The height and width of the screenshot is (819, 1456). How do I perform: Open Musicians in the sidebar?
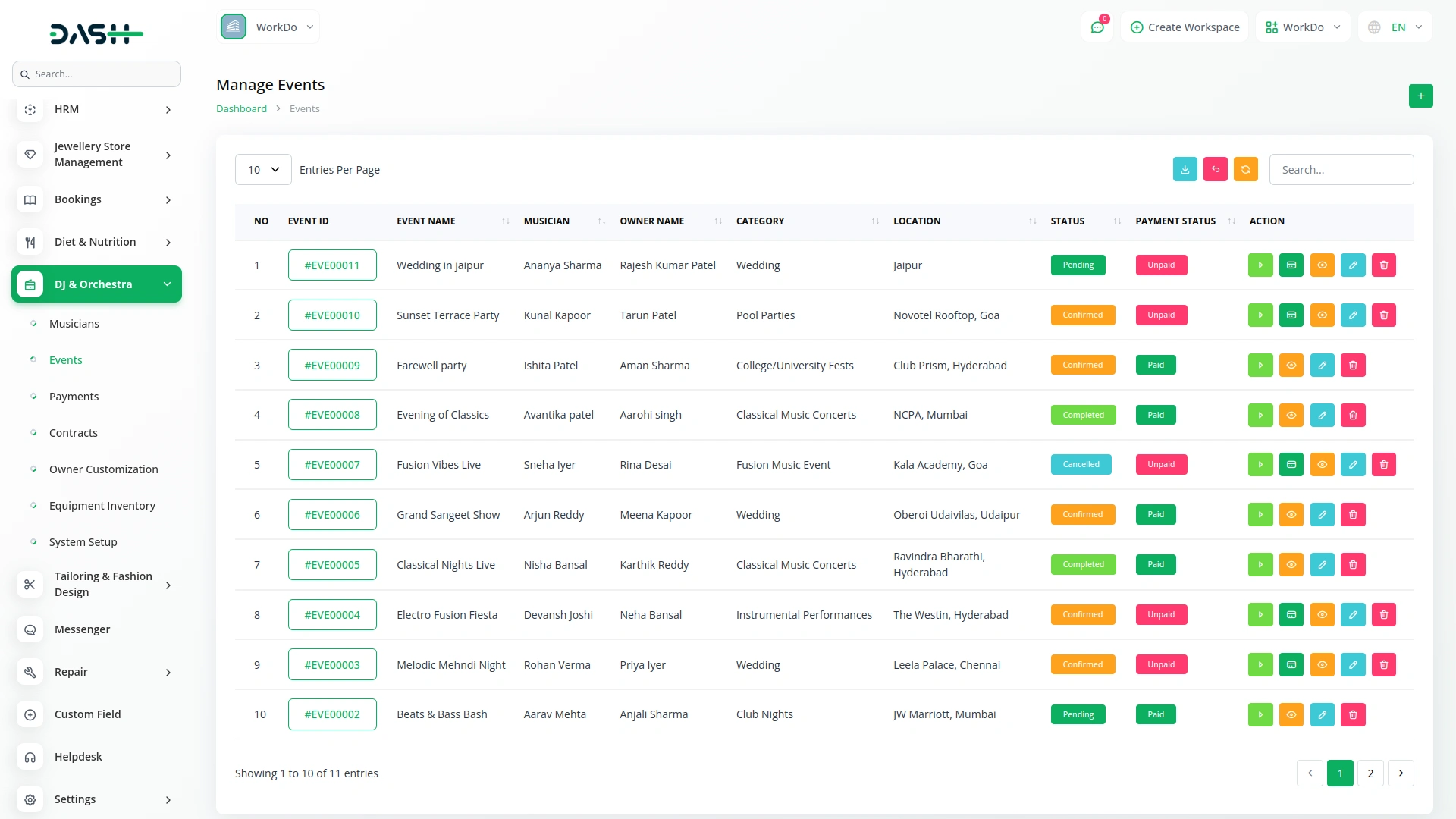(x=74, y=324)
